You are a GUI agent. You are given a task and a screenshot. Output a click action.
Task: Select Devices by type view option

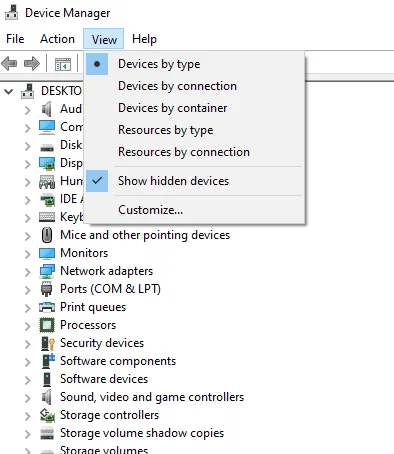[194, 64]
